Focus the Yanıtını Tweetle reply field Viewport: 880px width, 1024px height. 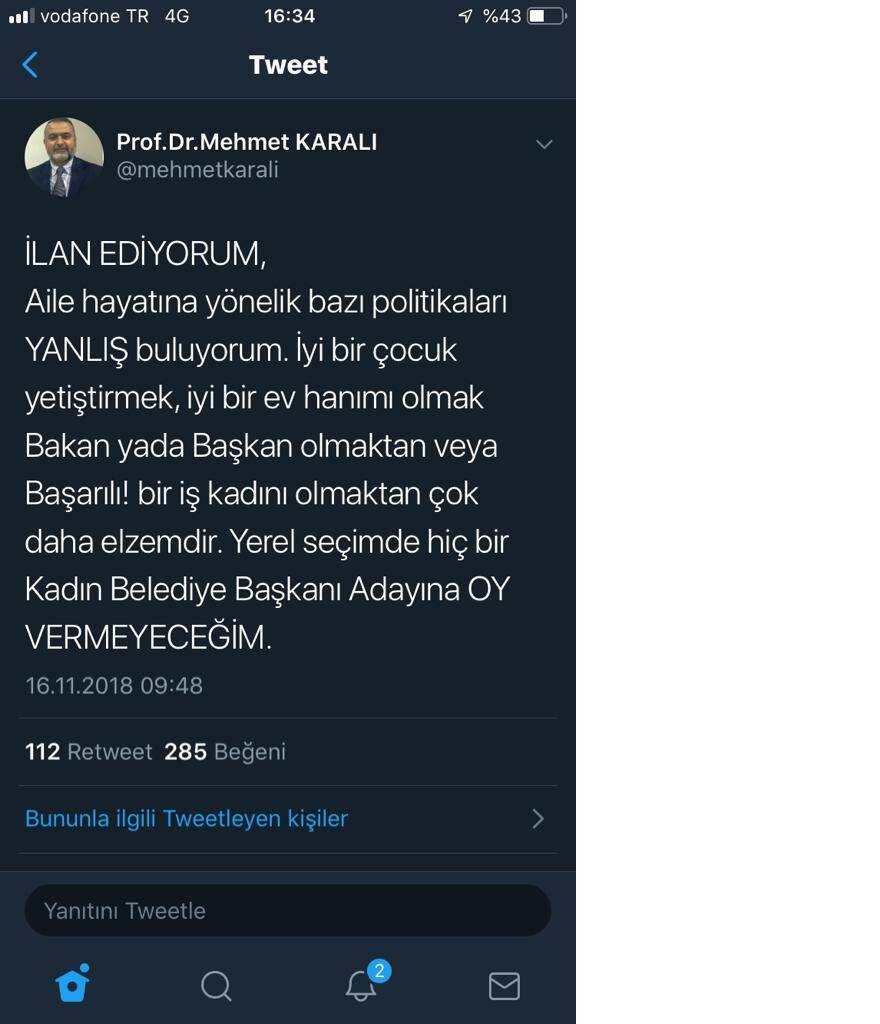[x=287, y=910]
